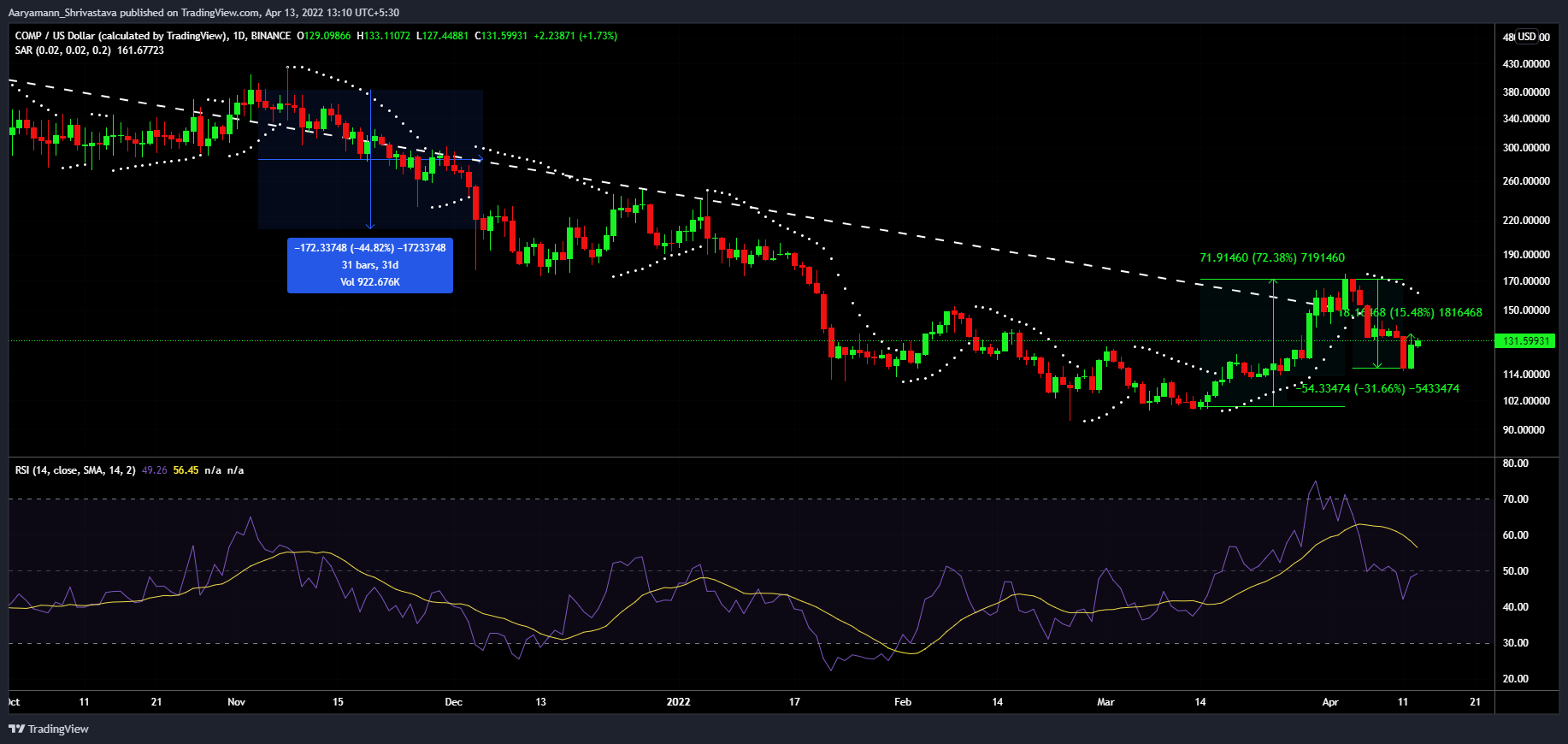
Task: Select the RSI indicator legend
Action: (x=75, y=470)
